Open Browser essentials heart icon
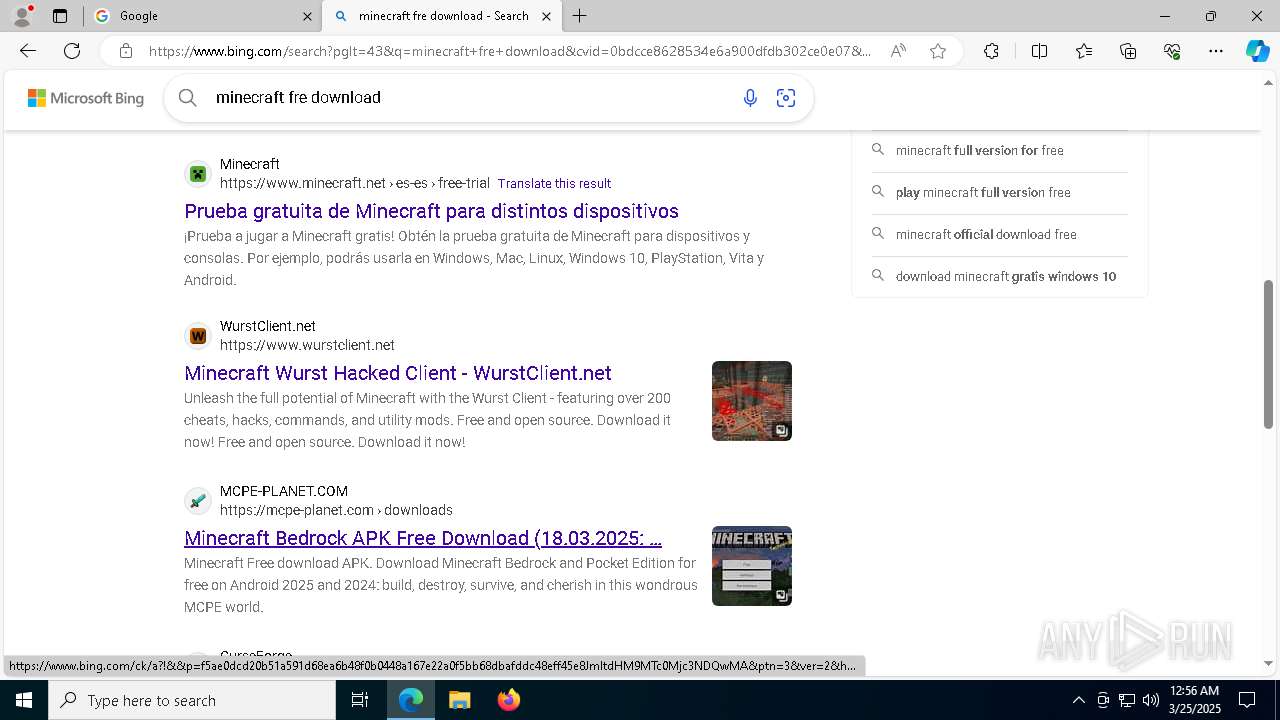 (x=1172, y=51)
